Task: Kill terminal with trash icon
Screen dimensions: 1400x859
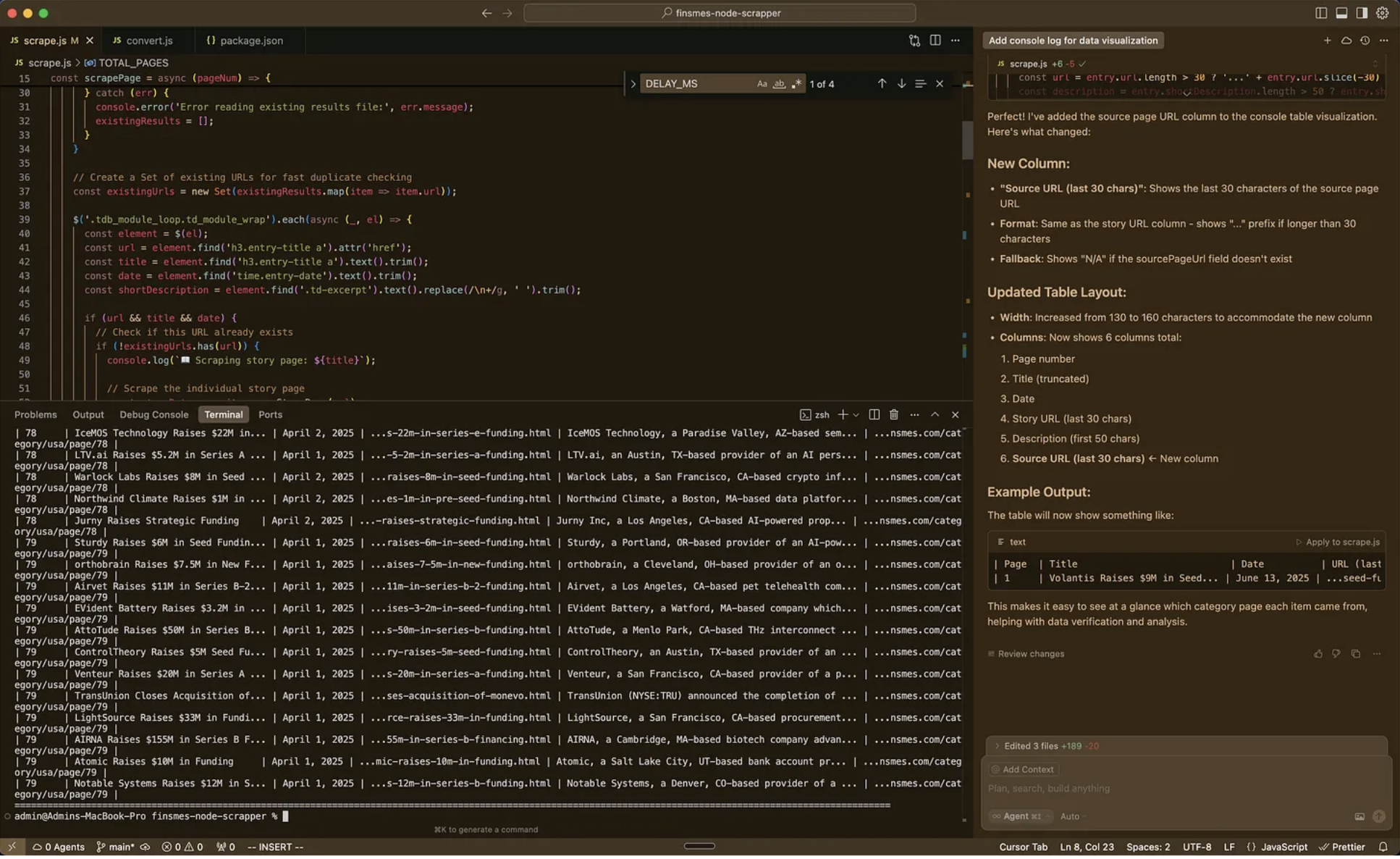Action: pos(894,415)
